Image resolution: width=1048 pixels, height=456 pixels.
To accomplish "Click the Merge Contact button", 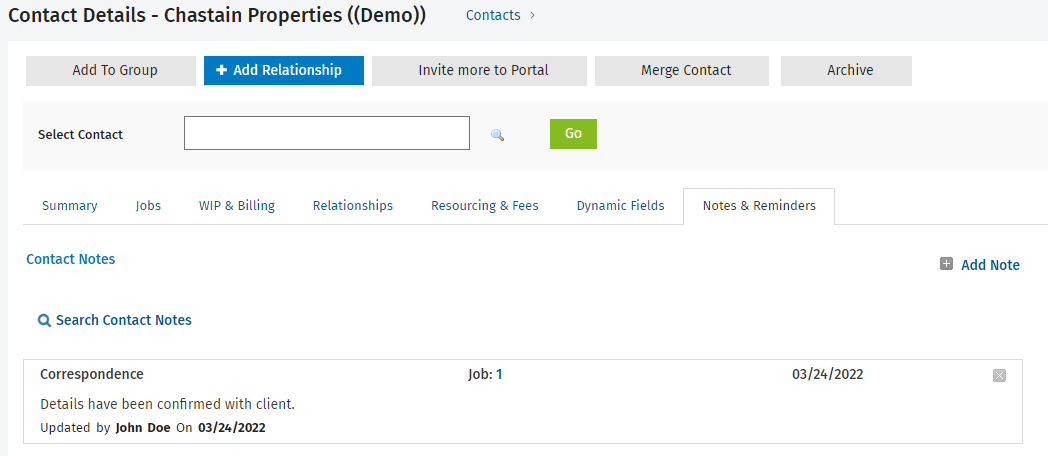I will click(682, 71).
